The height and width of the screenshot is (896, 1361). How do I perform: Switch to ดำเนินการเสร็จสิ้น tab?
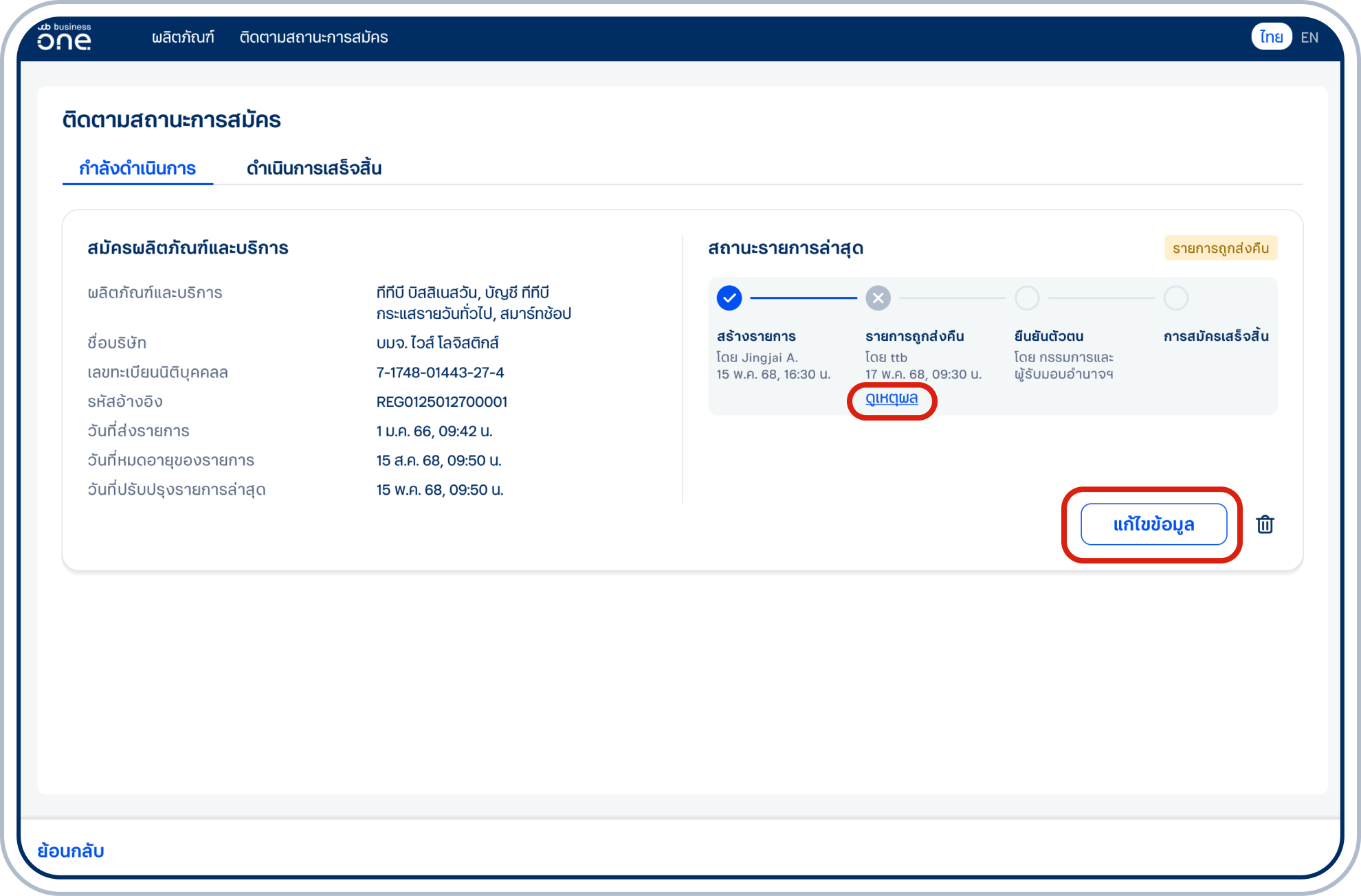pos(314,168)
